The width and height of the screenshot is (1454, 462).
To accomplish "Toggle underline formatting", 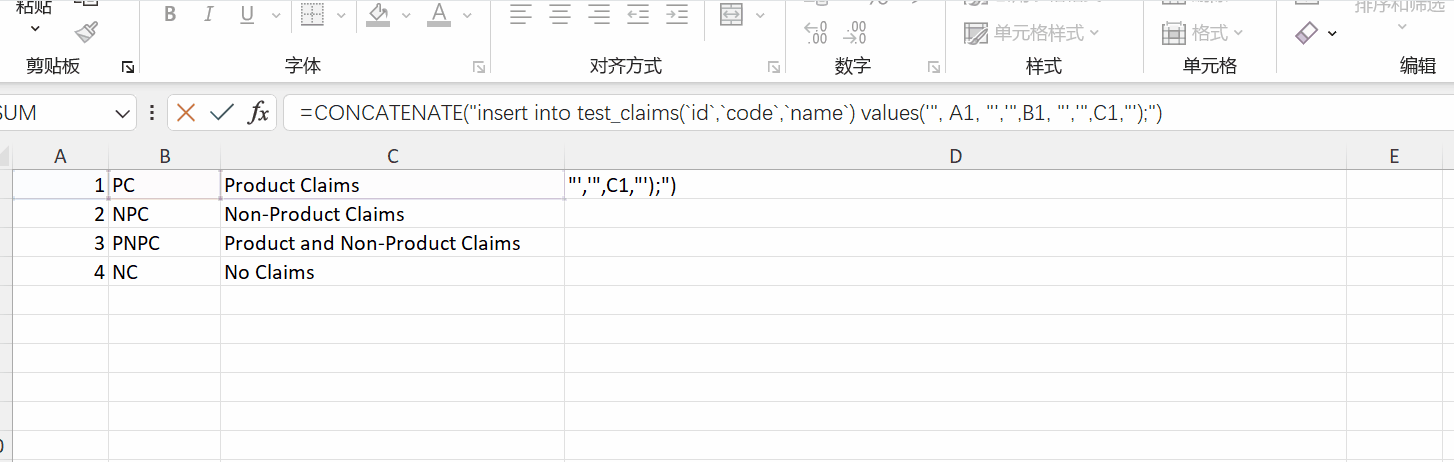I will coord(247,14).
